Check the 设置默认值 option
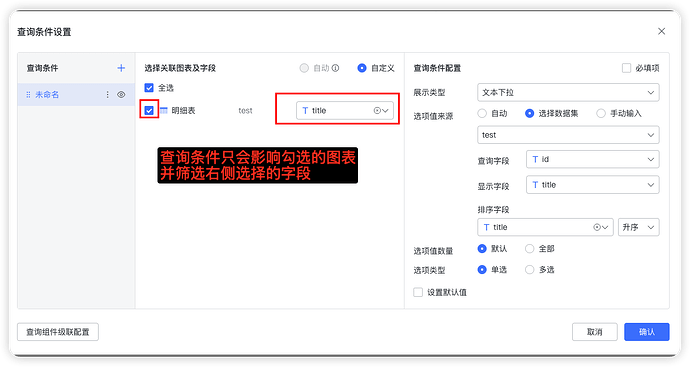 [418, 292]
